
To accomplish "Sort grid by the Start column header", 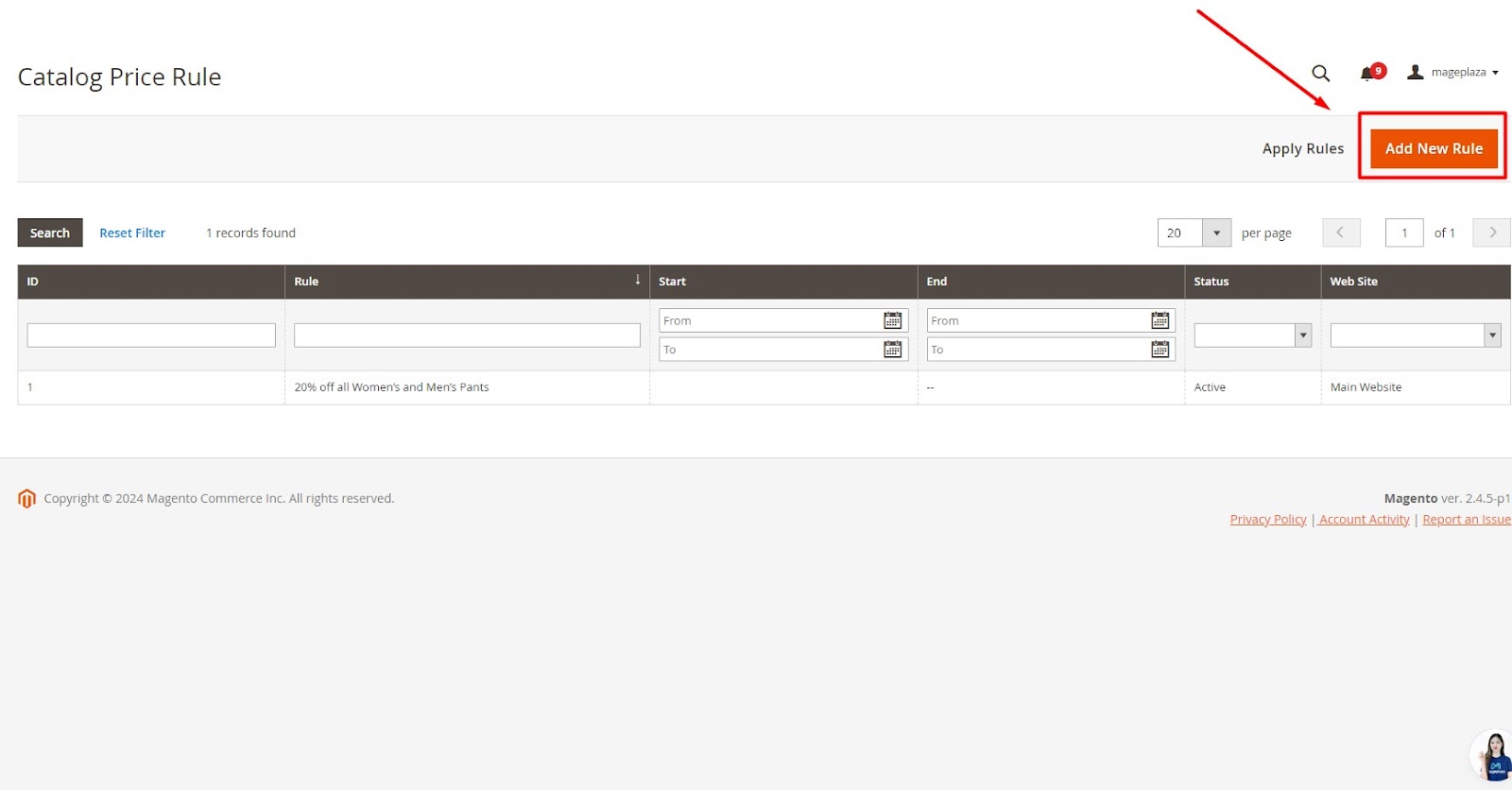I will [x=783, y=282].
